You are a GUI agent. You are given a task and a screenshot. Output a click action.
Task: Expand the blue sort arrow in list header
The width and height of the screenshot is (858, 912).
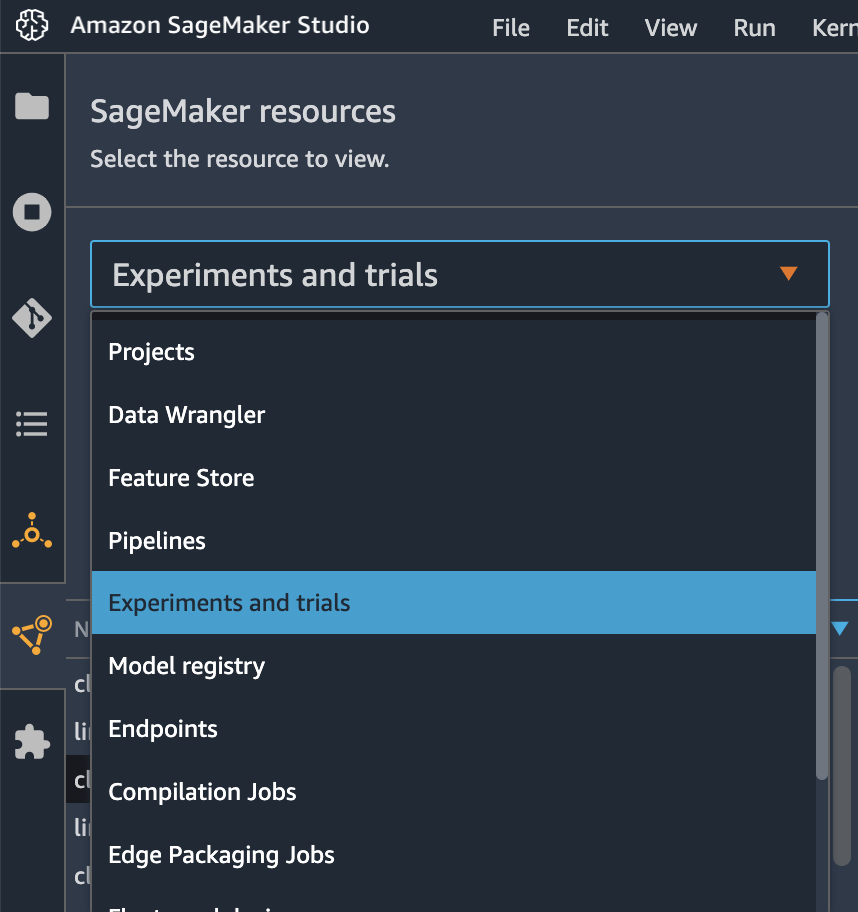[840, 628]
